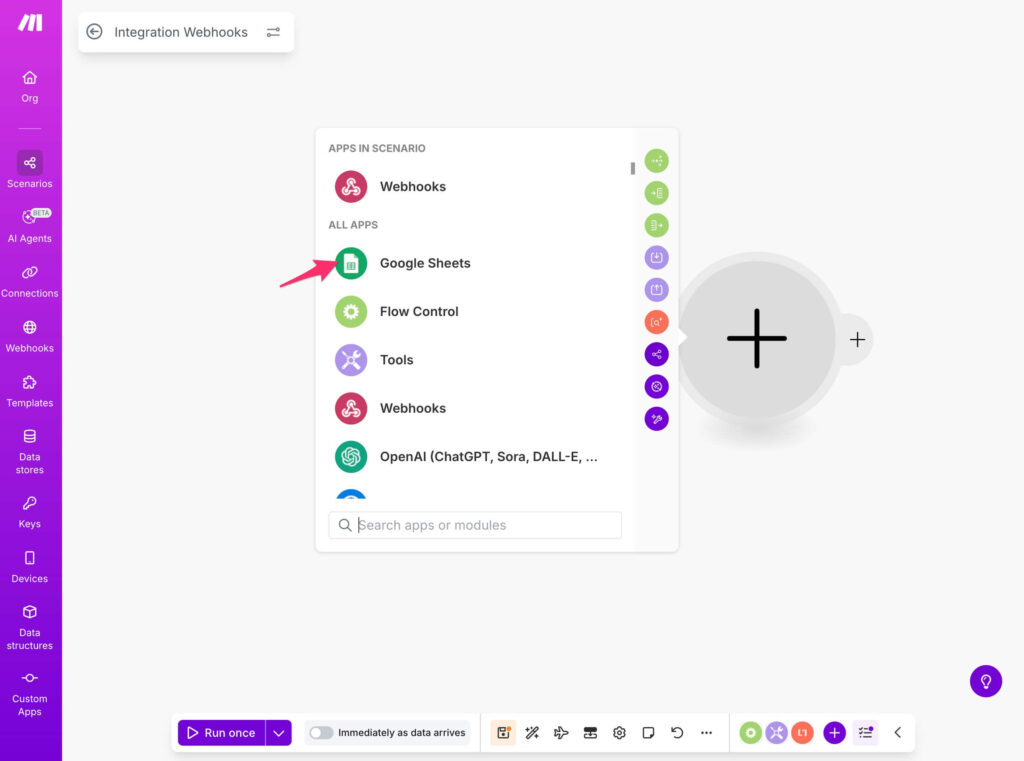The height and width of the screenshot is (761, 1024).
Task: Select Google Sheets from the app list
Action: [424, 263]
